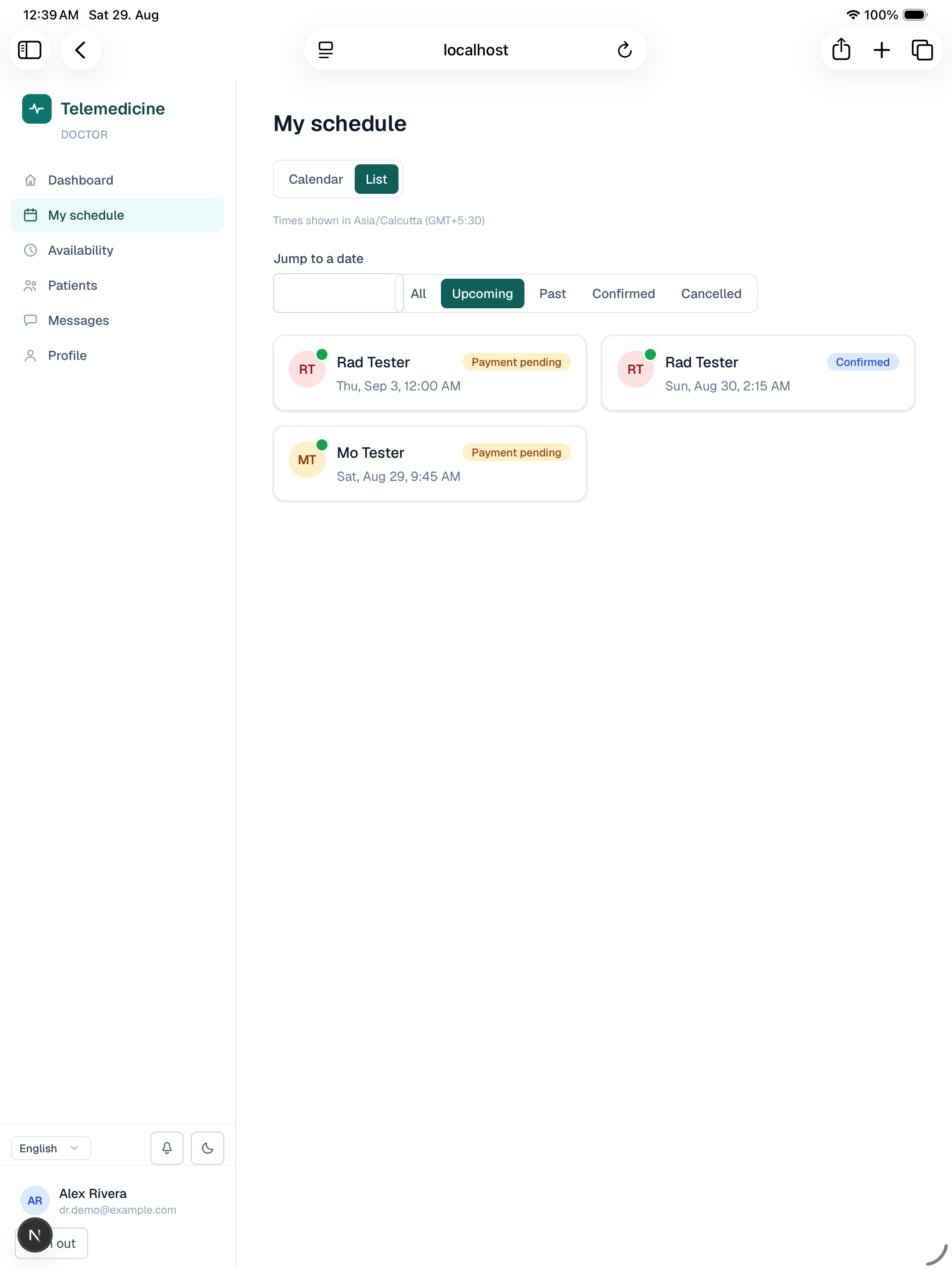Viewport: 952px width, 1270px height.
Task: Open the Safari share sheet
Action: click(x=841, y=50)
